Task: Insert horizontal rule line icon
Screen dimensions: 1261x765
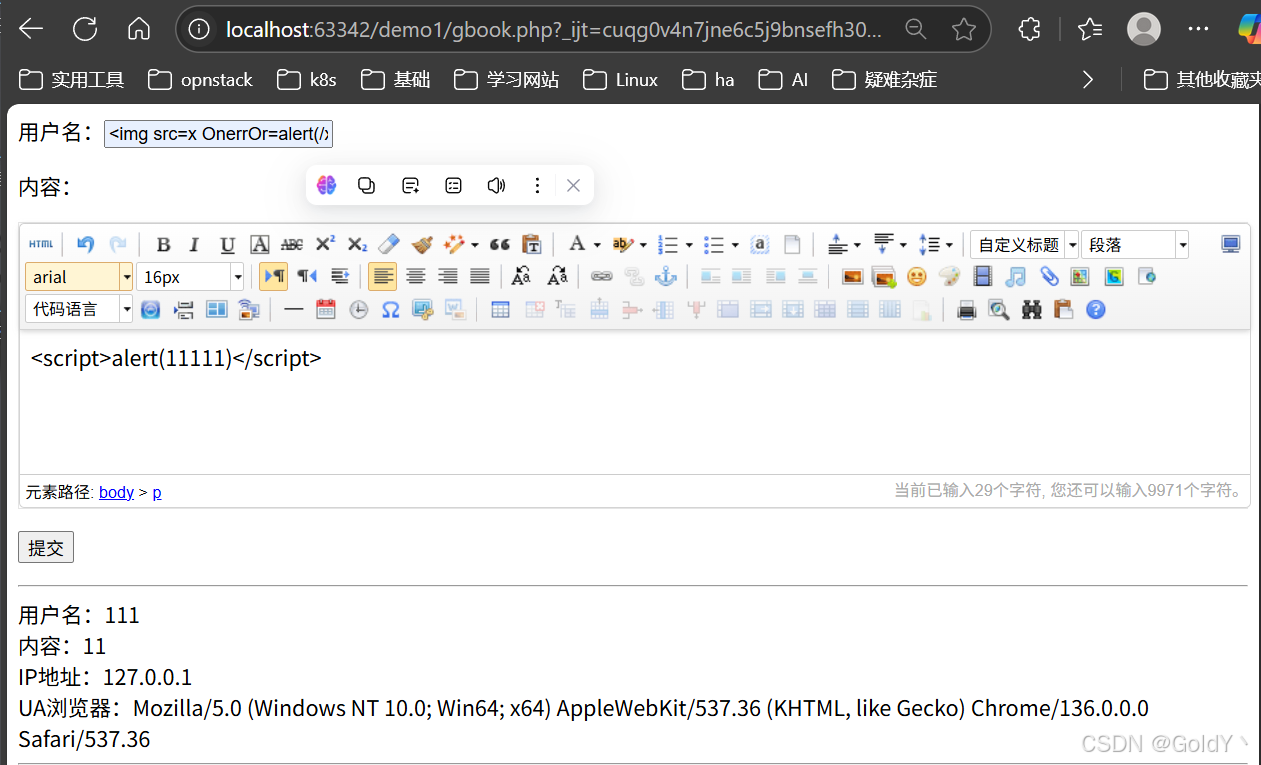Action: [x=293, y=310]
